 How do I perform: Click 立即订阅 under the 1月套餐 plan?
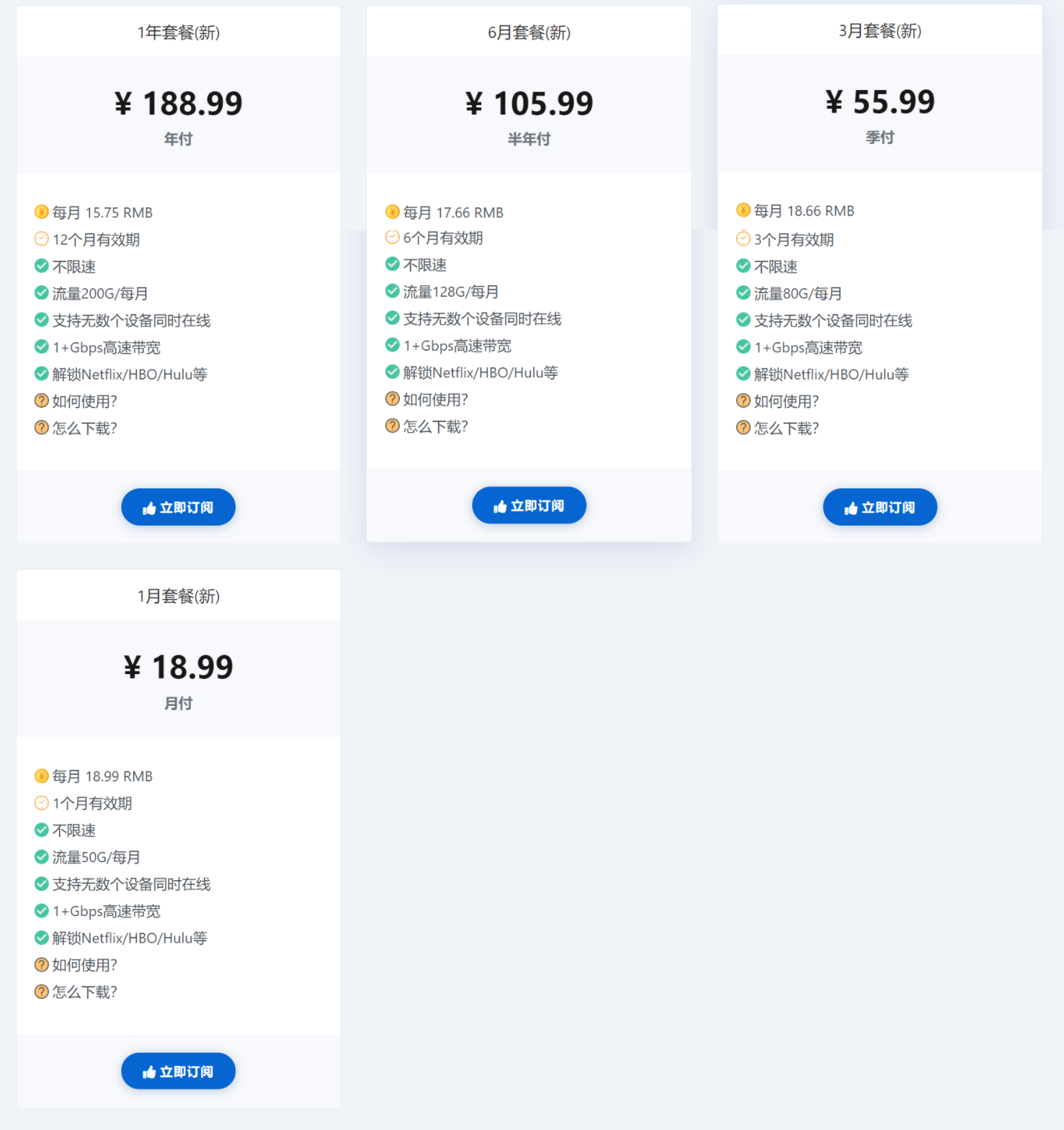tap(178, 1071)
